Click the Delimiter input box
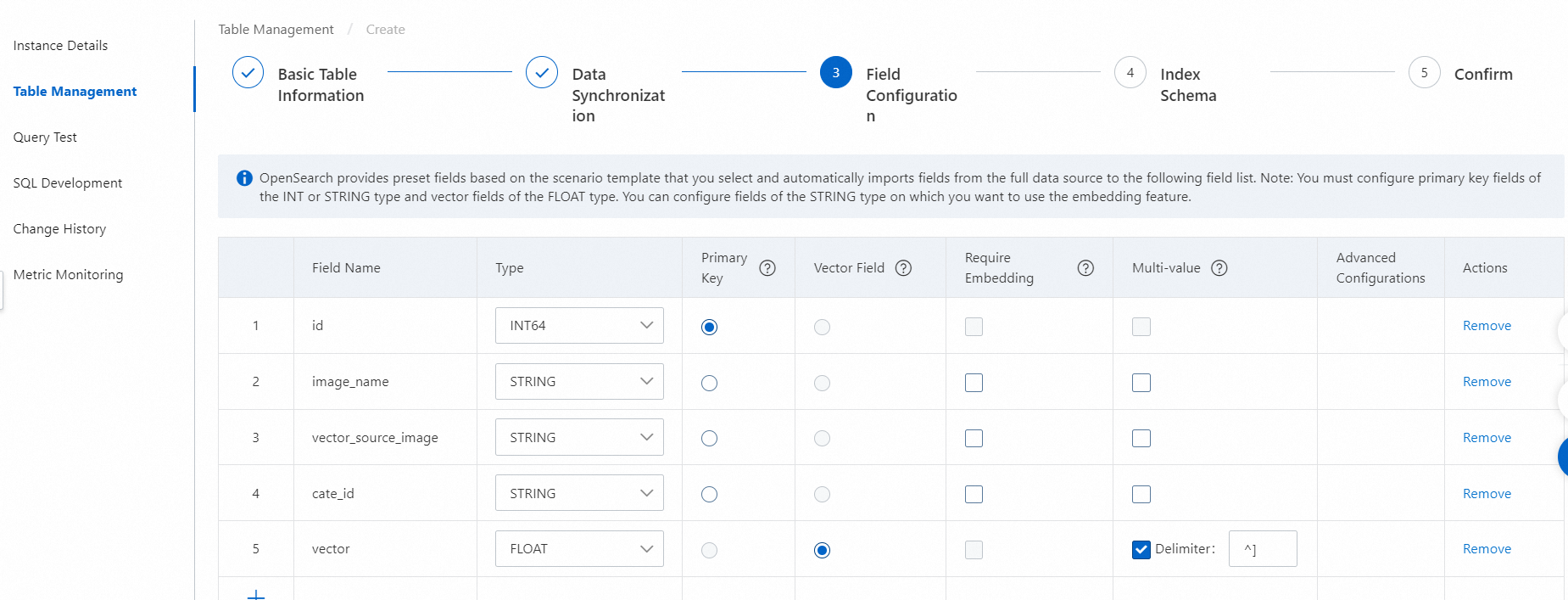Viewport: 1568px width, 600px height. (1263, 549)
